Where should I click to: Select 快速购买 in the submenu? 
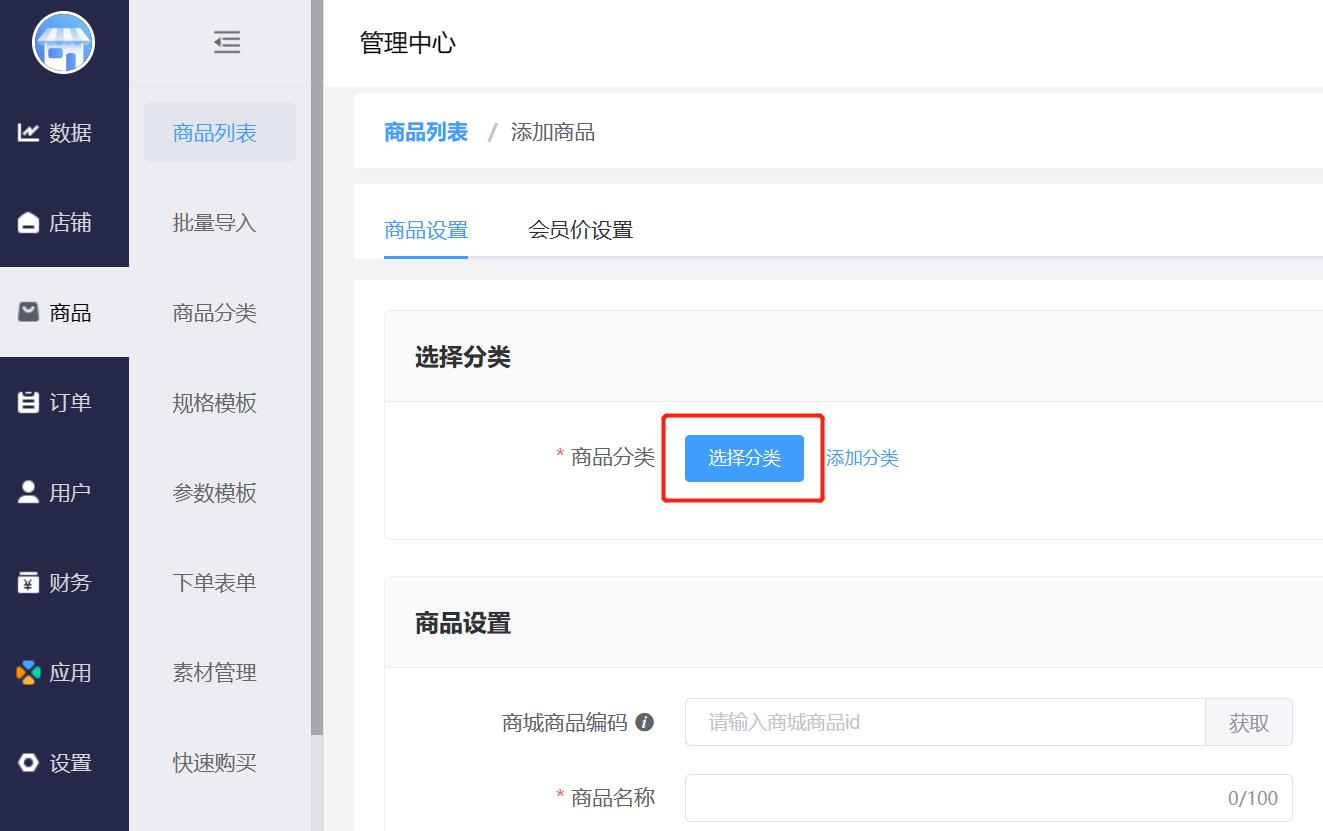click(215, 762)
